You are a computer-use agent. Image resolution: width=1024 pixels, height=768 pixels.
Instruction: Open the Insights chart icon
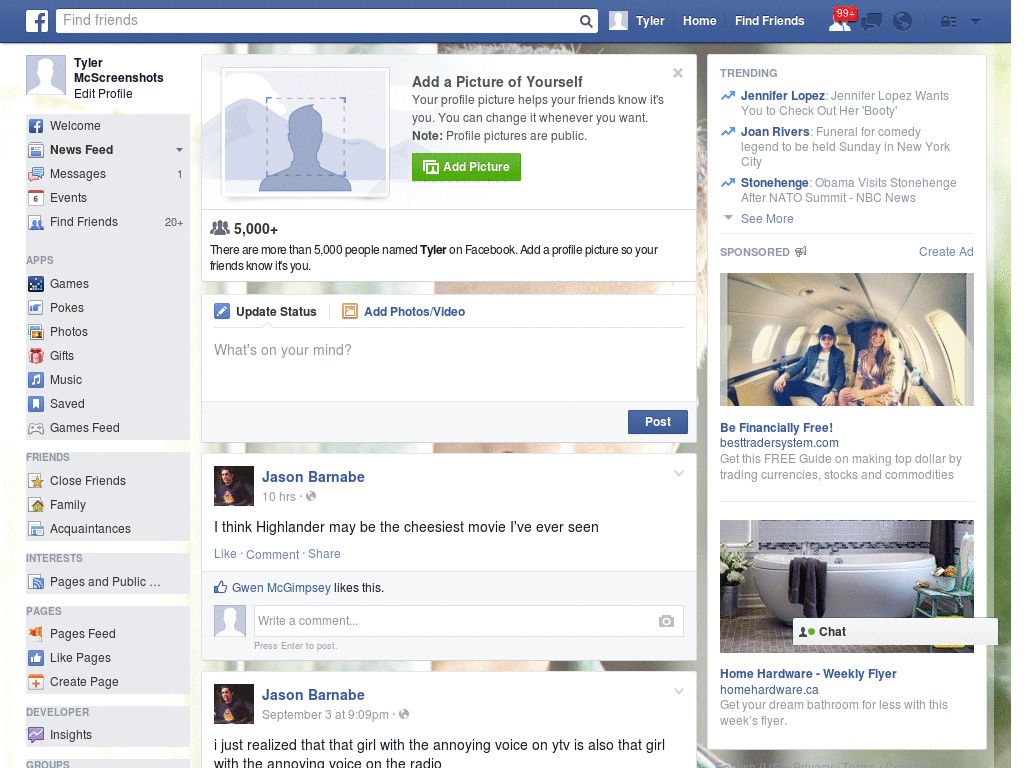(36, 735)
